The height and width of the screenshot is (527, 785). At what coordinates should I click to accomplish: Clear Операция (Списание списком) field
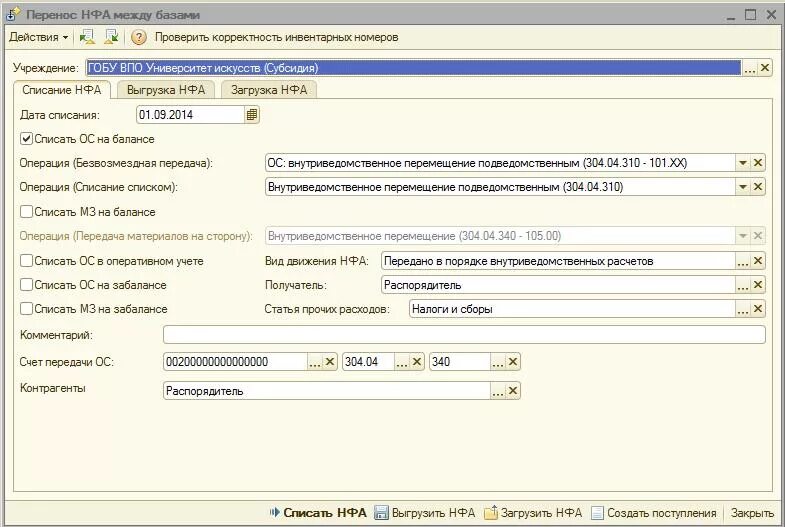coord(758,187)
